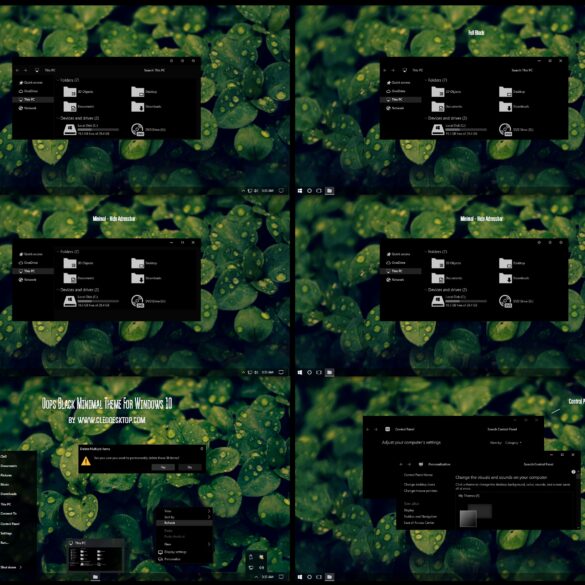Open Documents folder icon in Full Black Explorer
The width and height of the screenshot is (585, 585).
438,106
